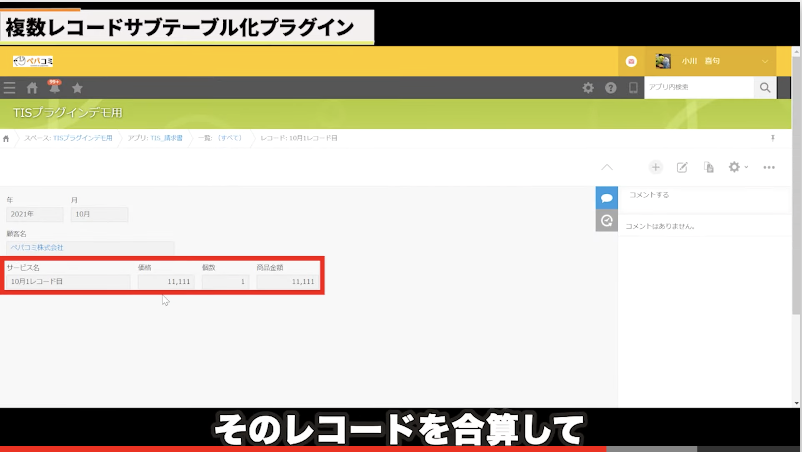
Task: Click the search magnifier button
Action: coord(765,88)
